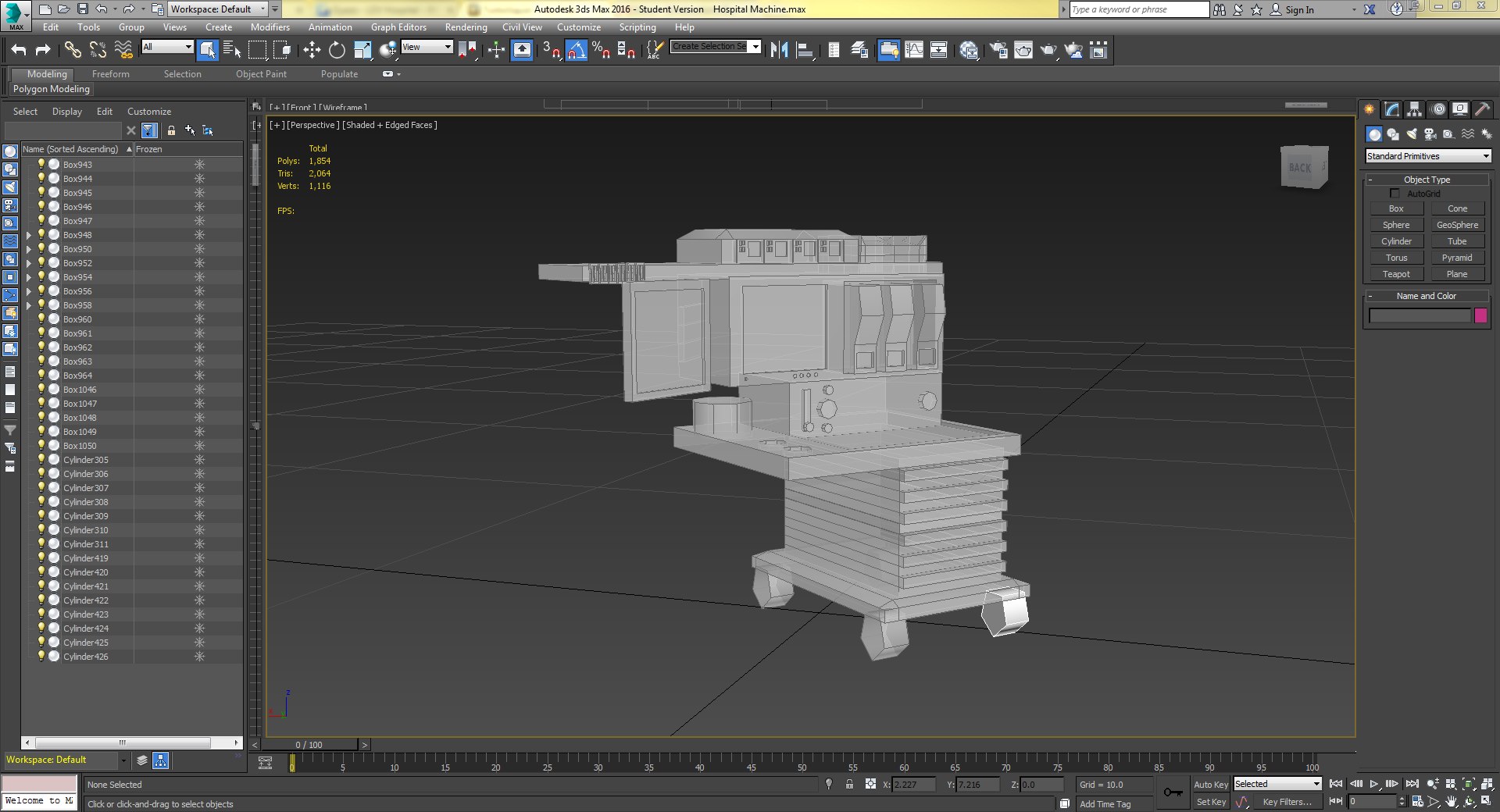Viewport: 1500px width, 812px height.
Task: Toggle the selection lock icon
Action: (849, 784)
